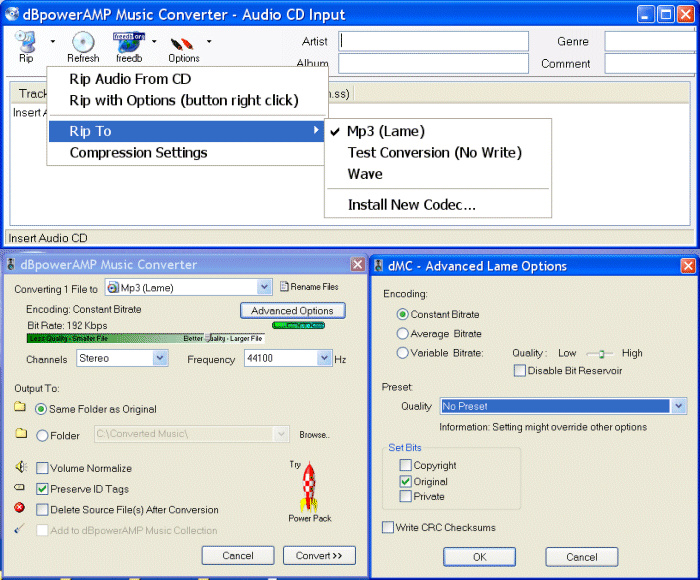Click Cancel in Advanced Lame Options
The image size is (700, 580).
click(x=582, y=557)
